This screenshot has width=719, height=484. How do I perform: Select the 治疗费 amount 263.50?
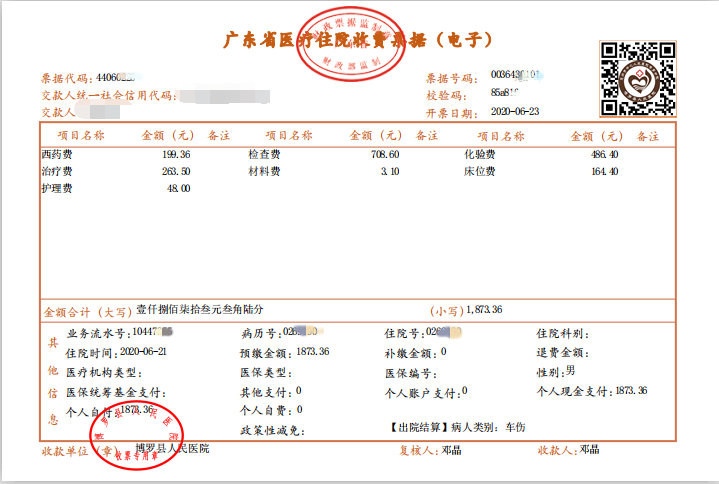click(175, 172)
